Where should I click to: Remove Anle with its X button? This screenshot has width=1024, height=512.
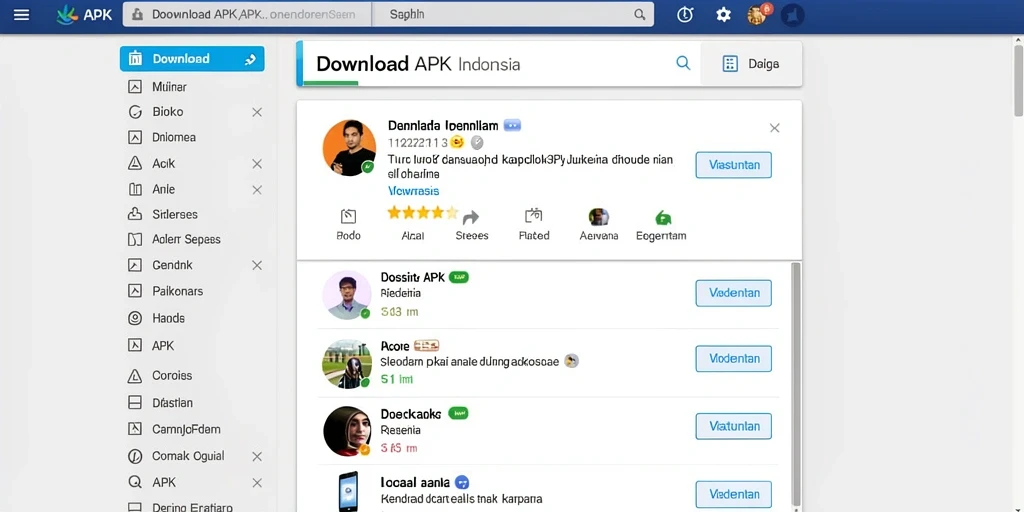click(257, 190)
